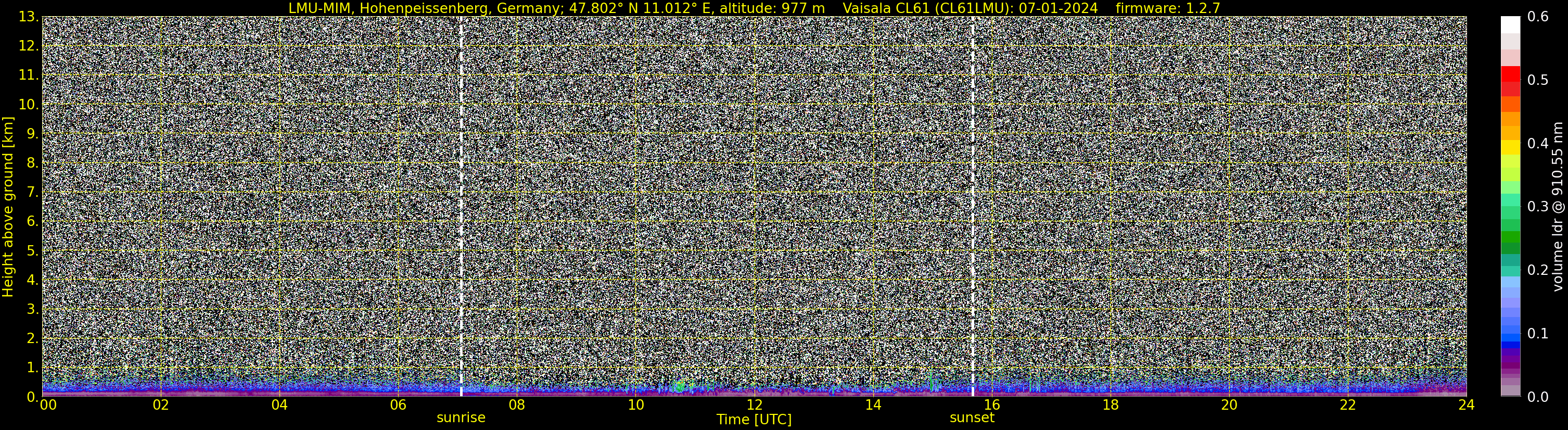
Task: Click the green colorbar segment near 0.3
Action: [x=1510, y=212]
